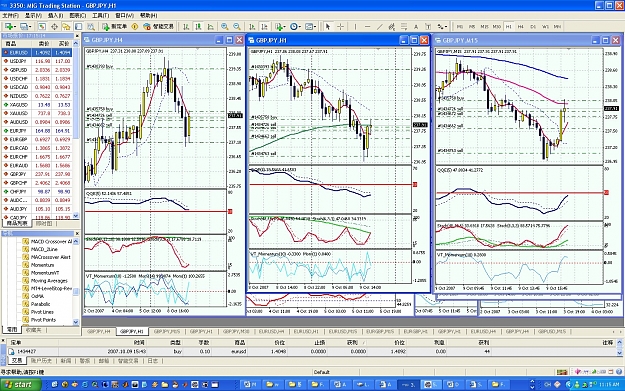Click the Zoom In magnifier icon
This screenshot has height=391, width=625.
click(225, 27)
